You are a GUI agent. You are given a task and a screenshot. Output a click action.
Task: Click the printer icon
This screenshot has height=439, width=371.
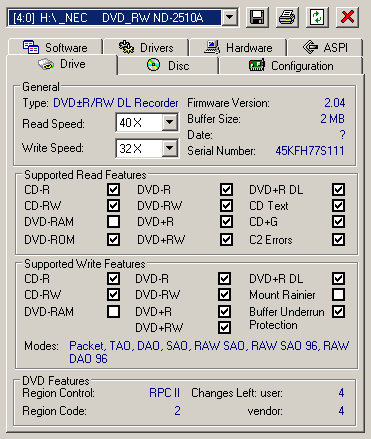click(x=287, y=17)
